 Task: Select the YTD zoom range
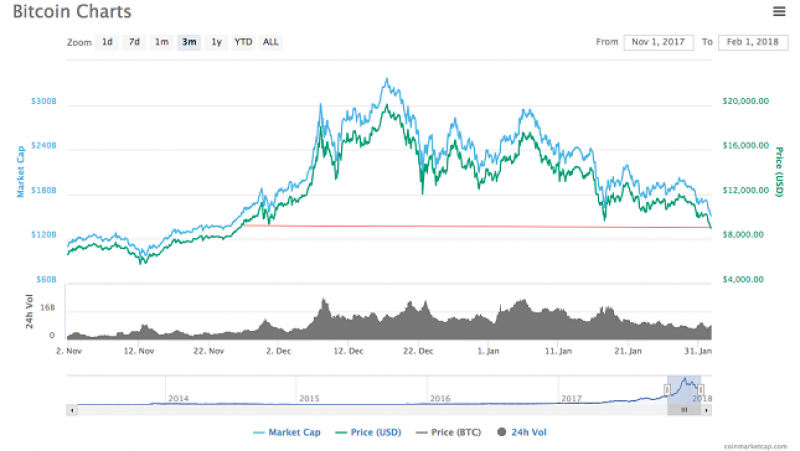point(243,42)
